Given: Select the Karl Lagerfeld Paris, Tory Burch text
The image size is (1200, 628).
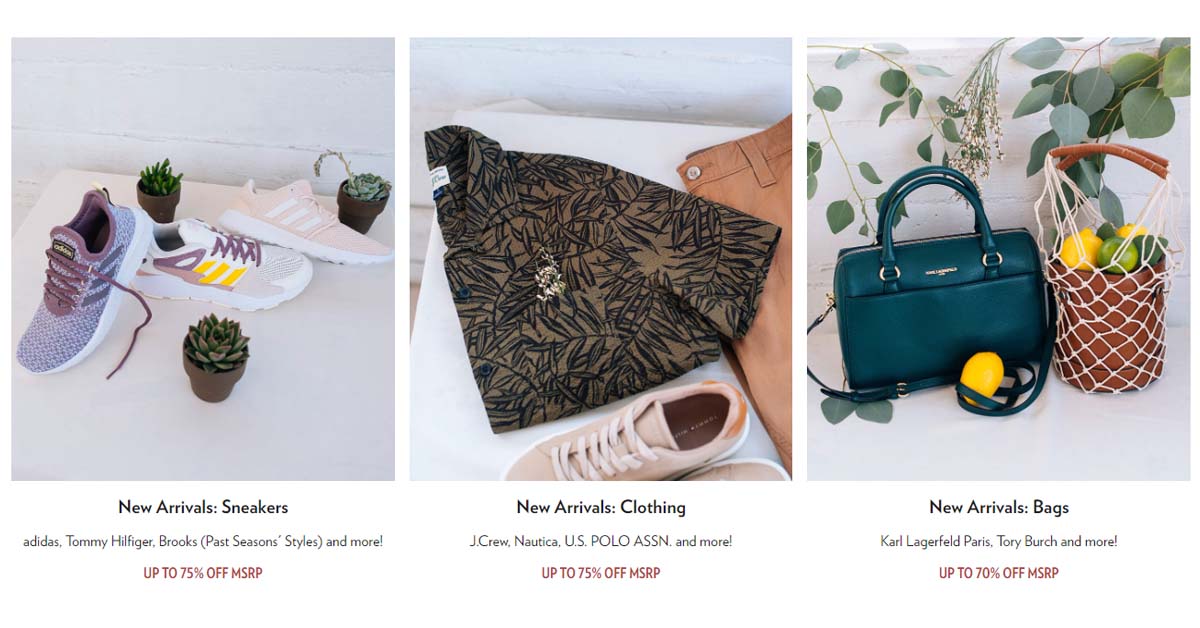Looking at the screenshot, I should (x=999, y=542).
